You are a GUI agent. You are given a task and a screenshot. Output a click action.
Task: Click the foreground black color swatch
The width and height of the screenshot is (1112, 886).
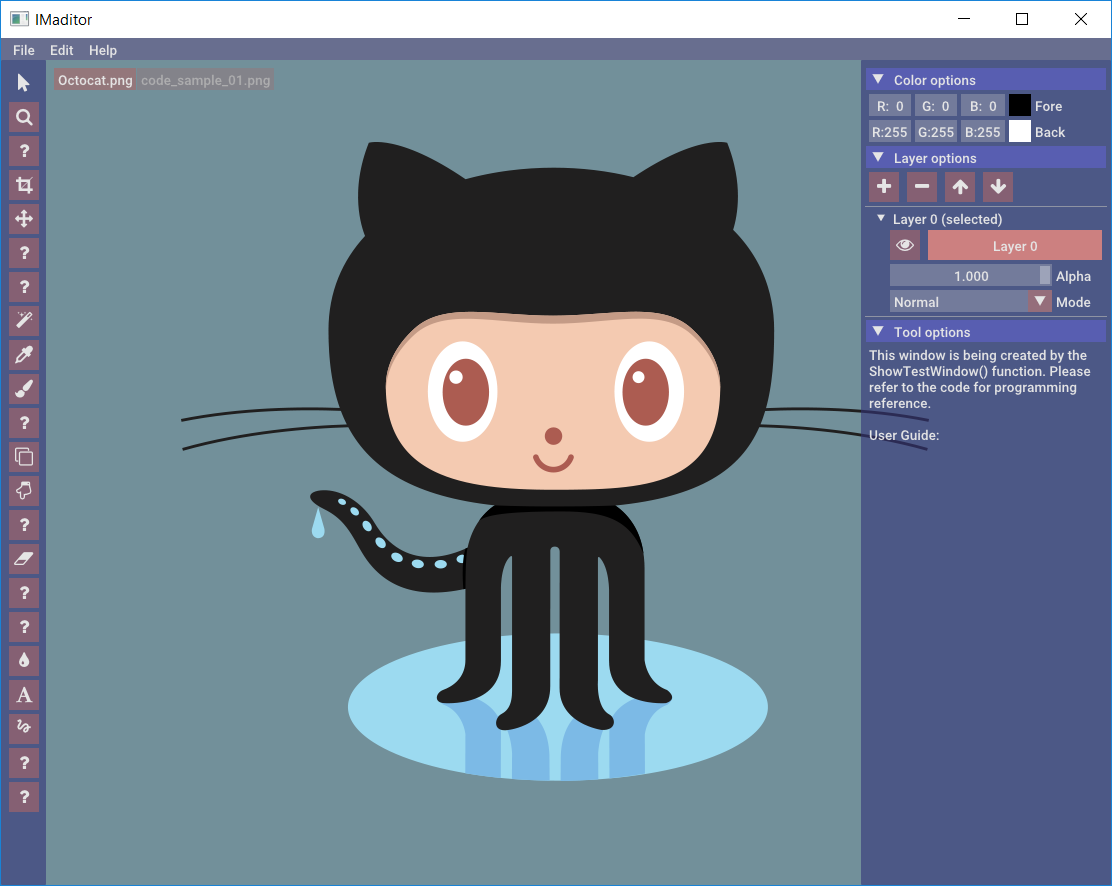click(x=1020, y=106)
